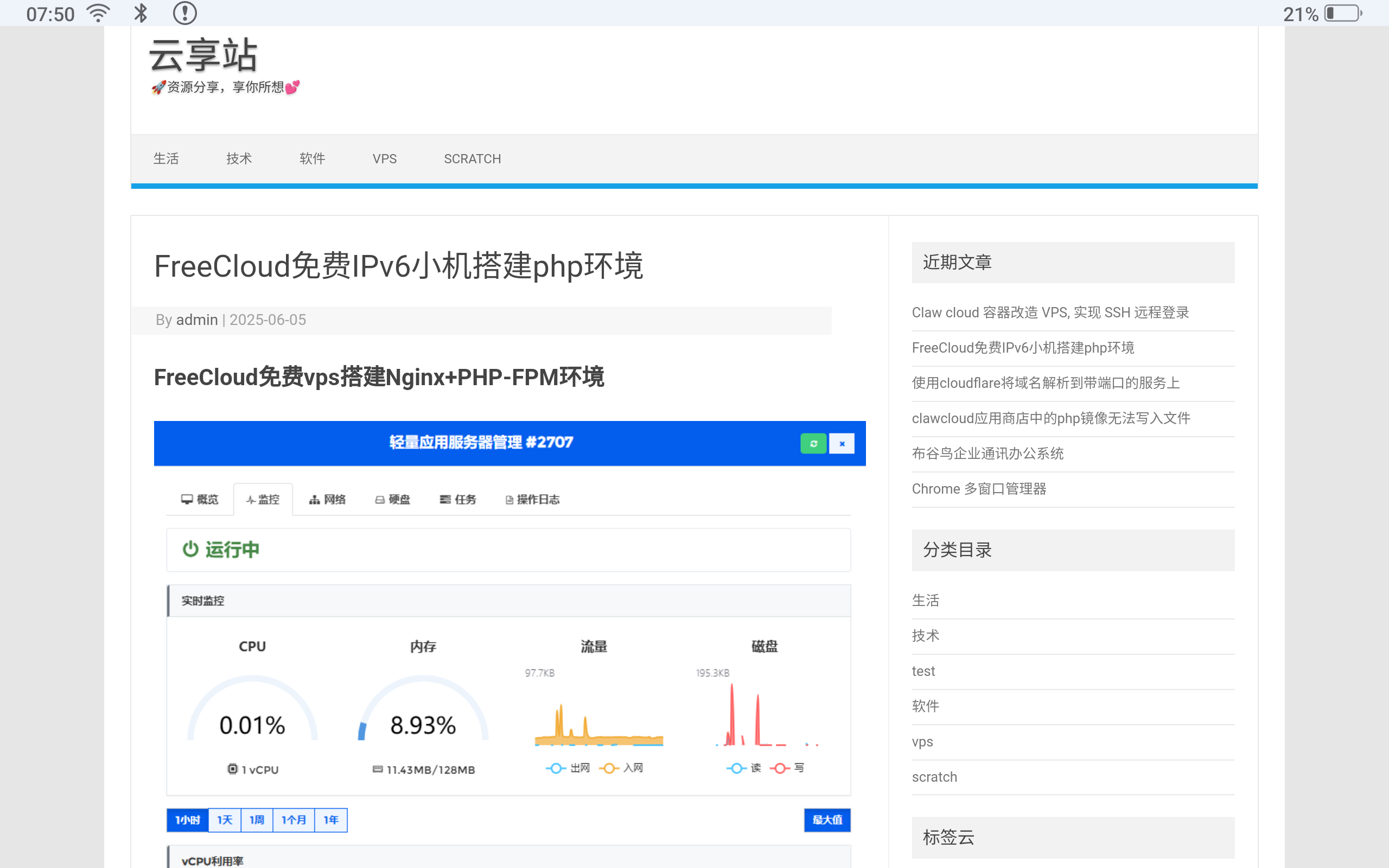Click the 概览 tab in the screenshot
The width and height of the screenshot is (1389, 868).
pyautogui.click(x=200, y=500)
